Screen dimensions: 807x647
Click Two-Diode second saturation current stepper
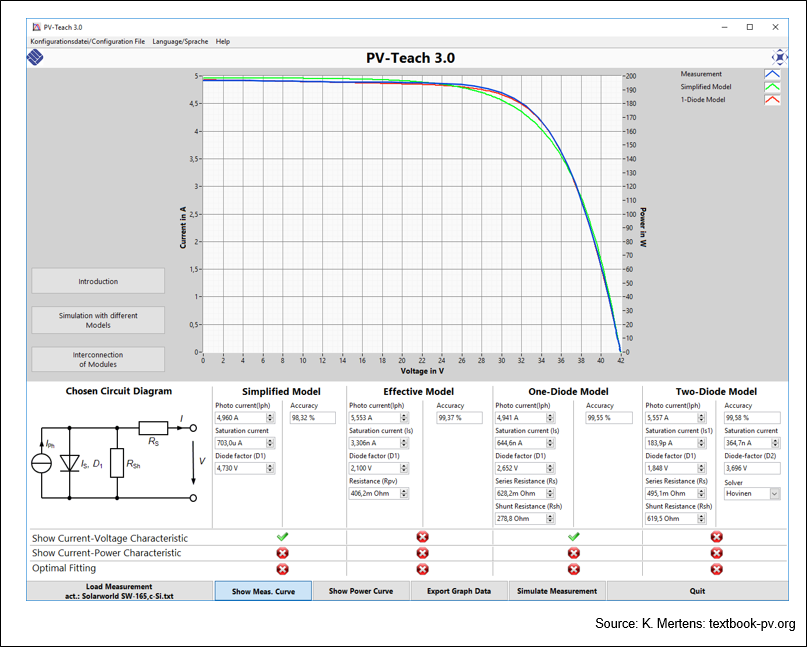pyautogui.click(x=776, y=443)
